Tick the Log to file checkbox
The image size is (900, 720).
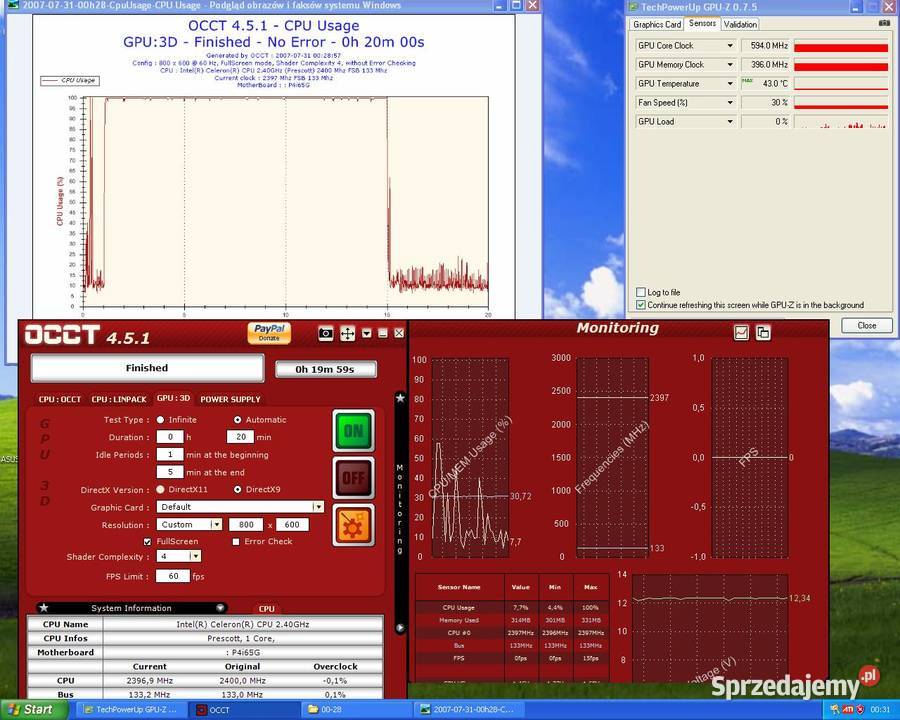tap(641, 293)
